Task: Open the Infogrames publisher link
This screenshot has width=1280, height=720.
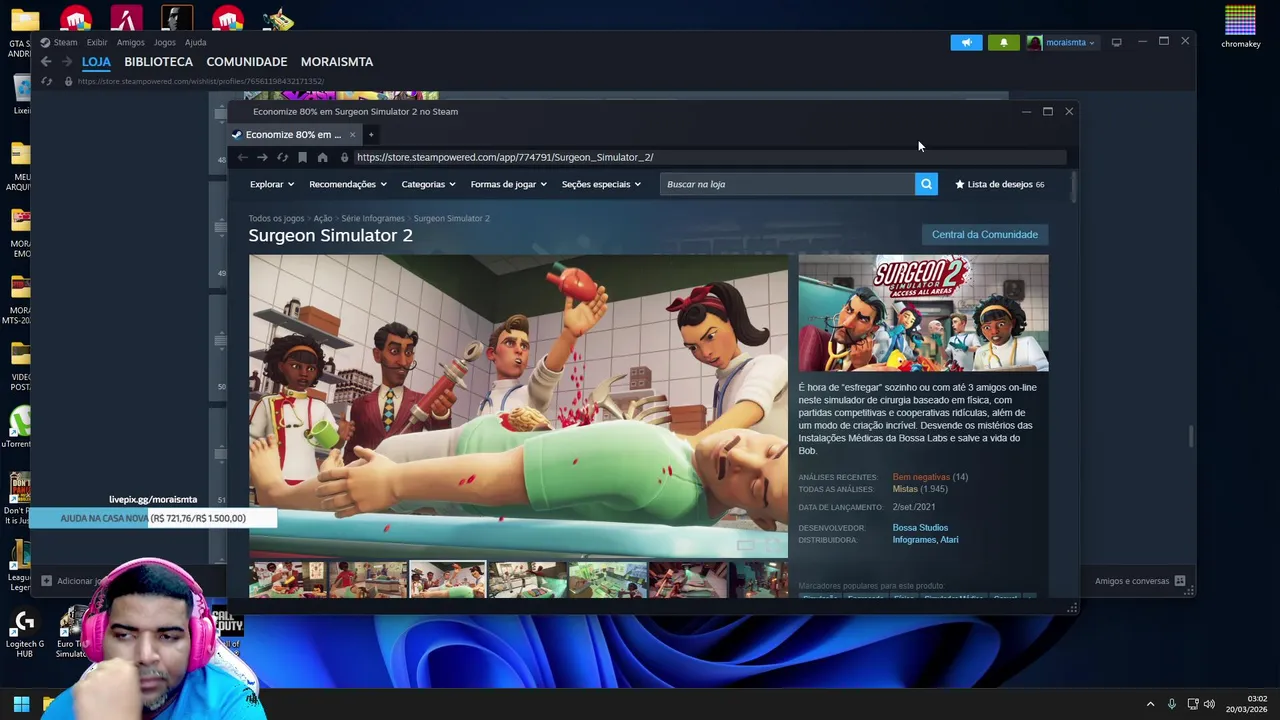Action: [x=914, y=540]
